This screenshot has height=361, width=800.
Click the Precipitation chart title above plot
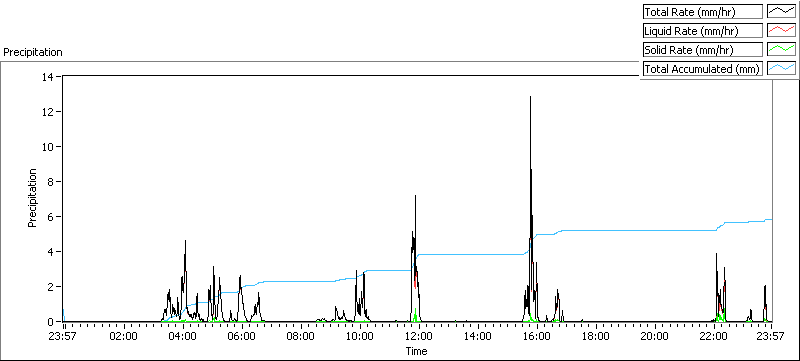(33, 52)
